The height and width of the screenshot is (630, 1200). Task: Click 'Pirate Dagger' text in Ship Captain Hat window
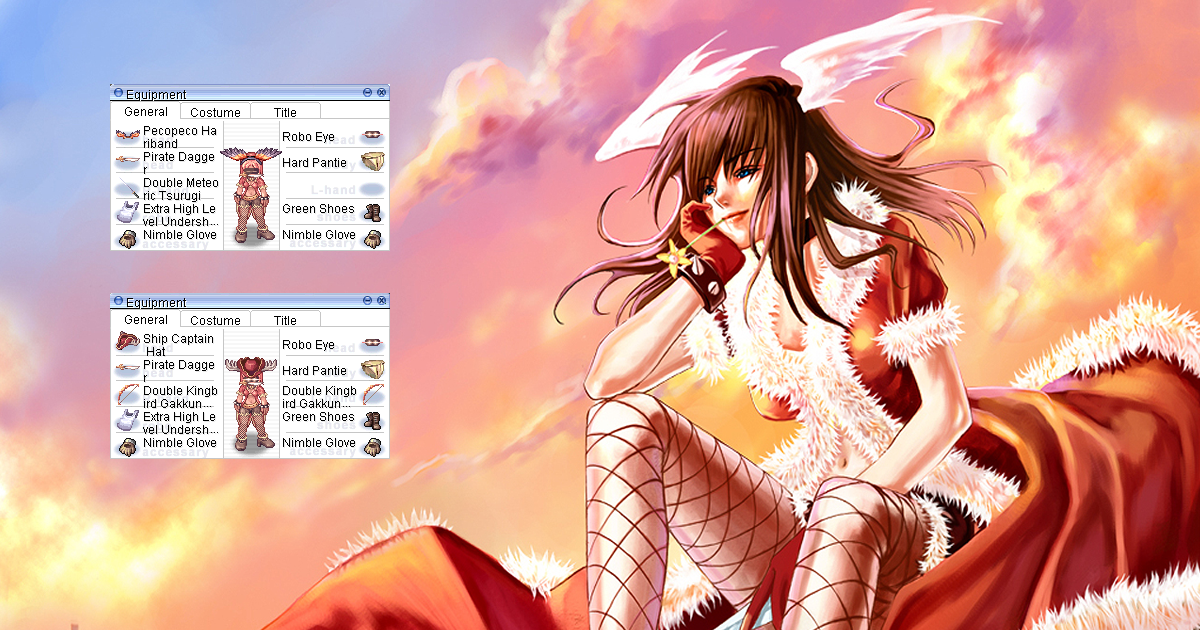click(179, 371)
